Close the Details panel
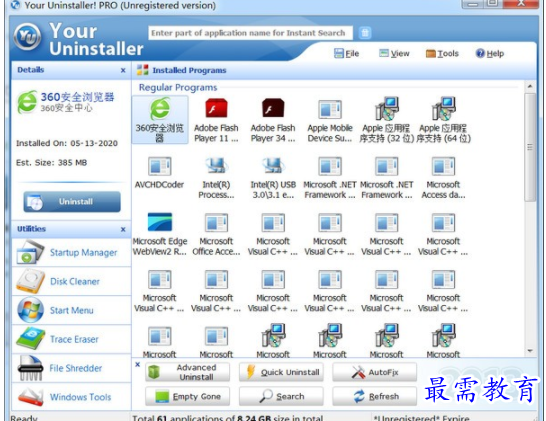 pyautogui.click(x=123, y=70)
